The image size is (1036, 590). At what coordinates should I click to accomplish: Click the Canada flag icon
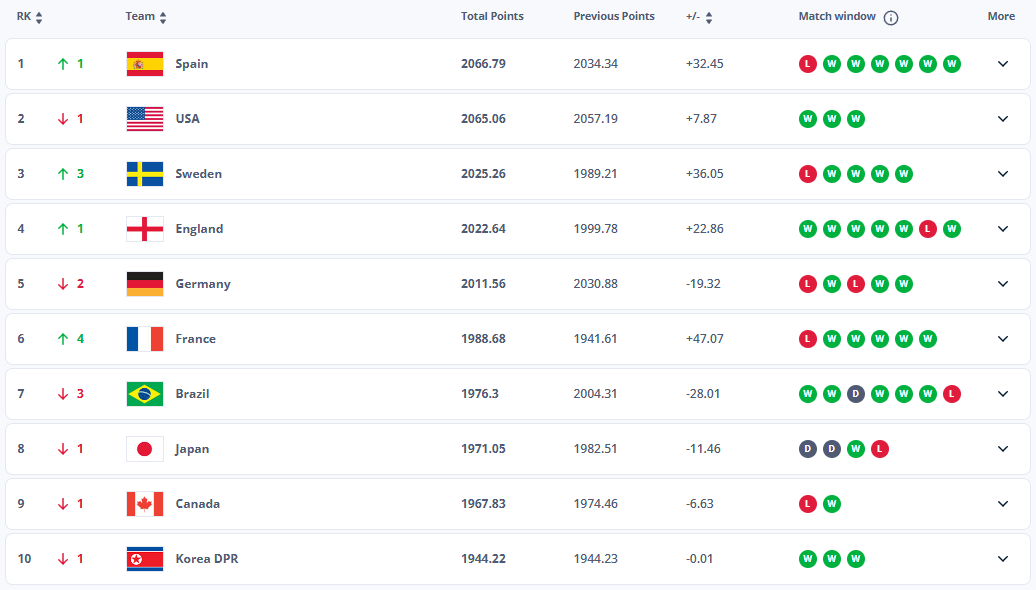[x=145, y=504]
